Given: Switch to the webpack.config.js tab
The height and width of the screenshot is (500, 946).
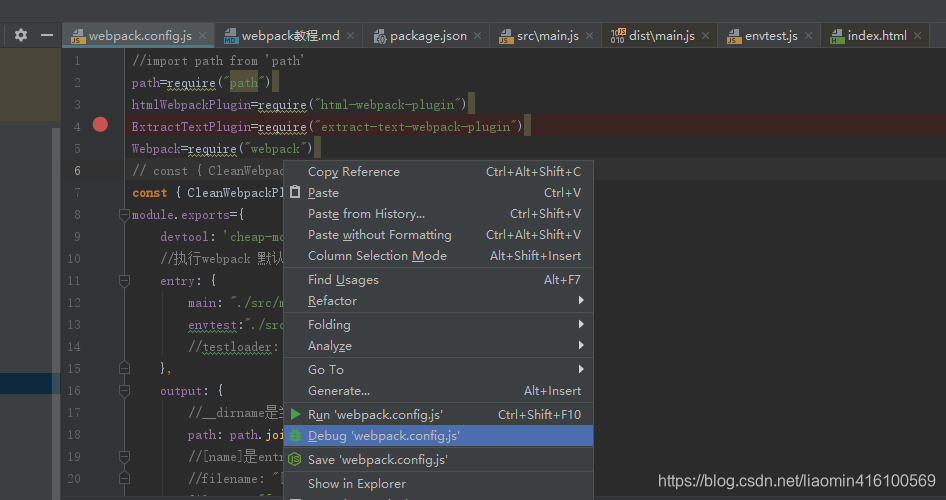Looking at the screenshot, I should (x=140, y=36).
